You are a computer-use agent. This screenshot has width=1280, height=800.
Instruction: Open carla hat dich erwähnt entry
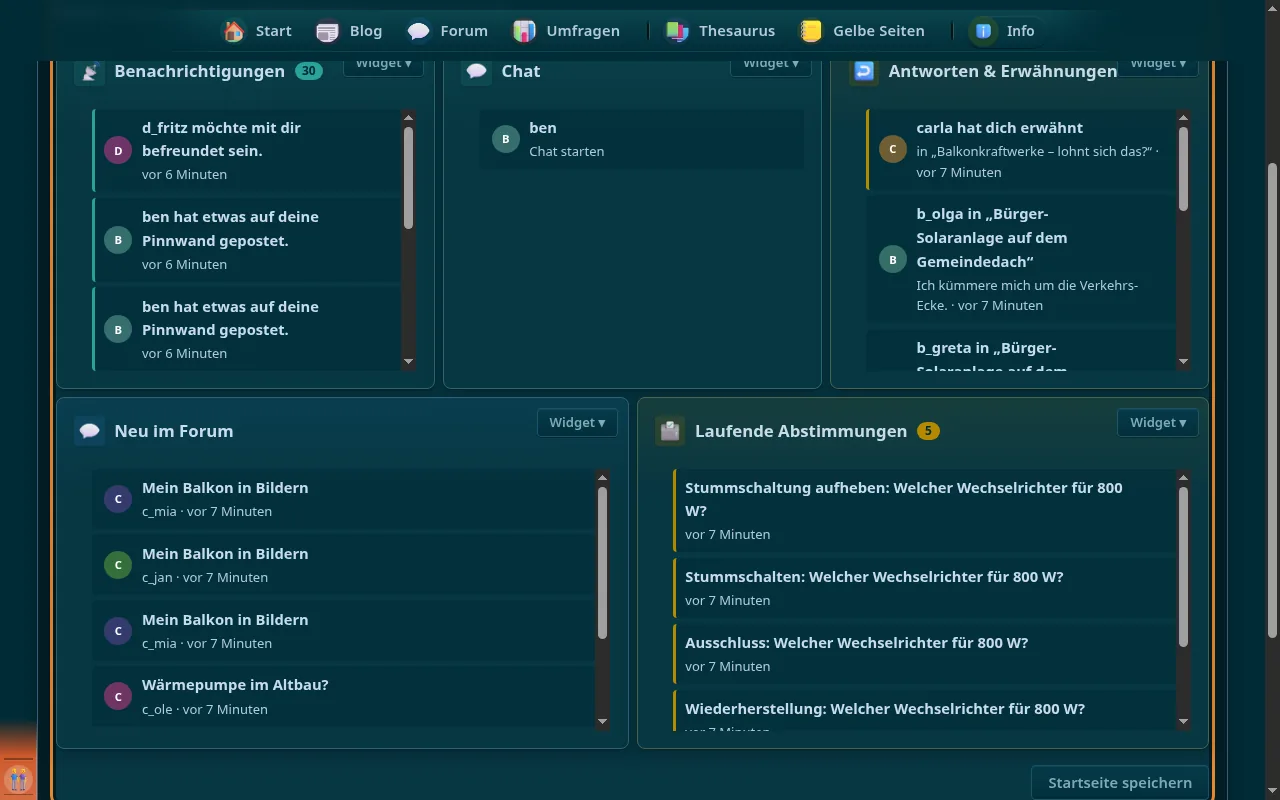pos(1020,149)
